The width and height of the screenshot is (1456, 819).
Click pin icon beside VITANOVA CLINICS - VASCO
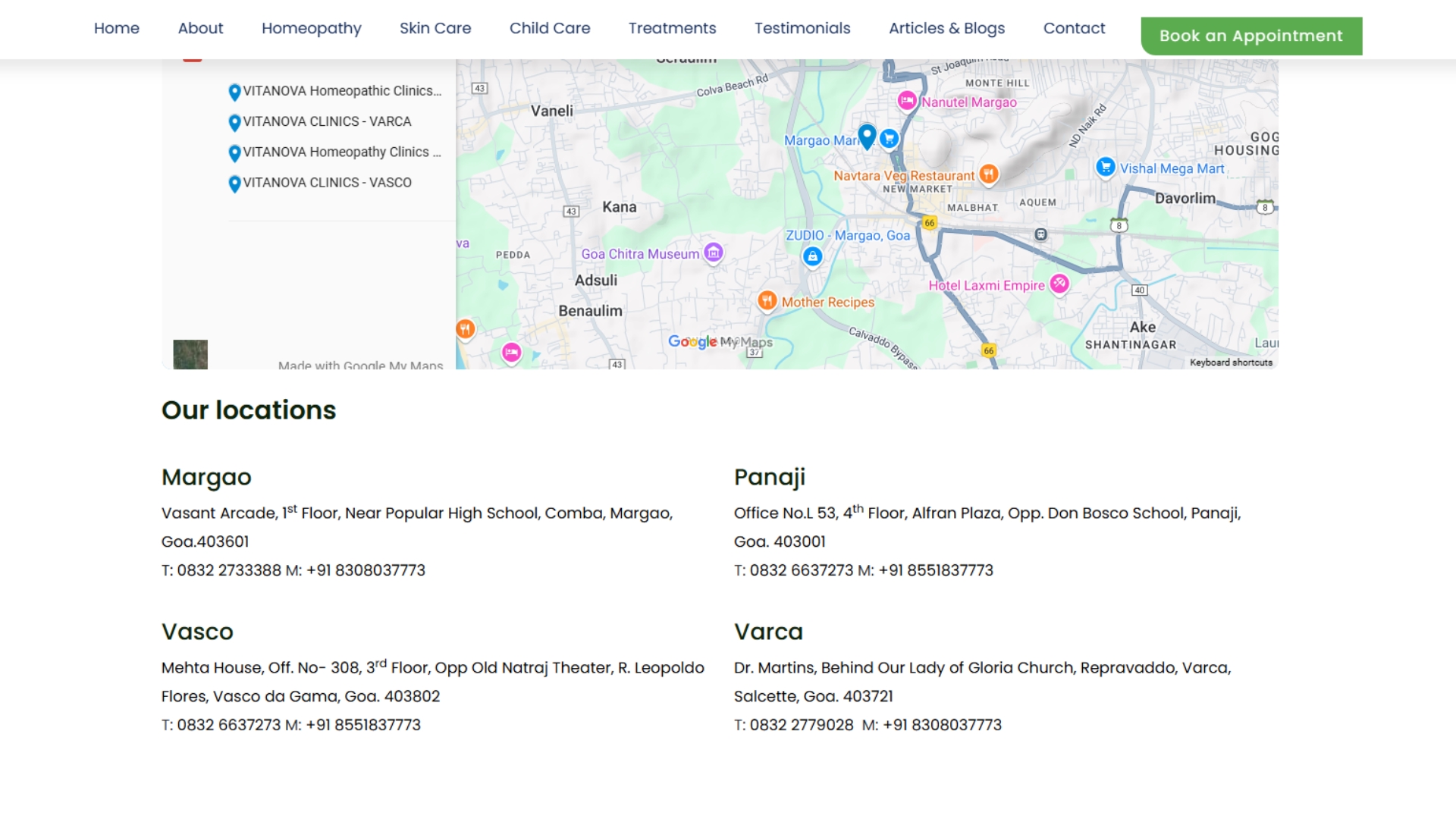coord(234,184)
